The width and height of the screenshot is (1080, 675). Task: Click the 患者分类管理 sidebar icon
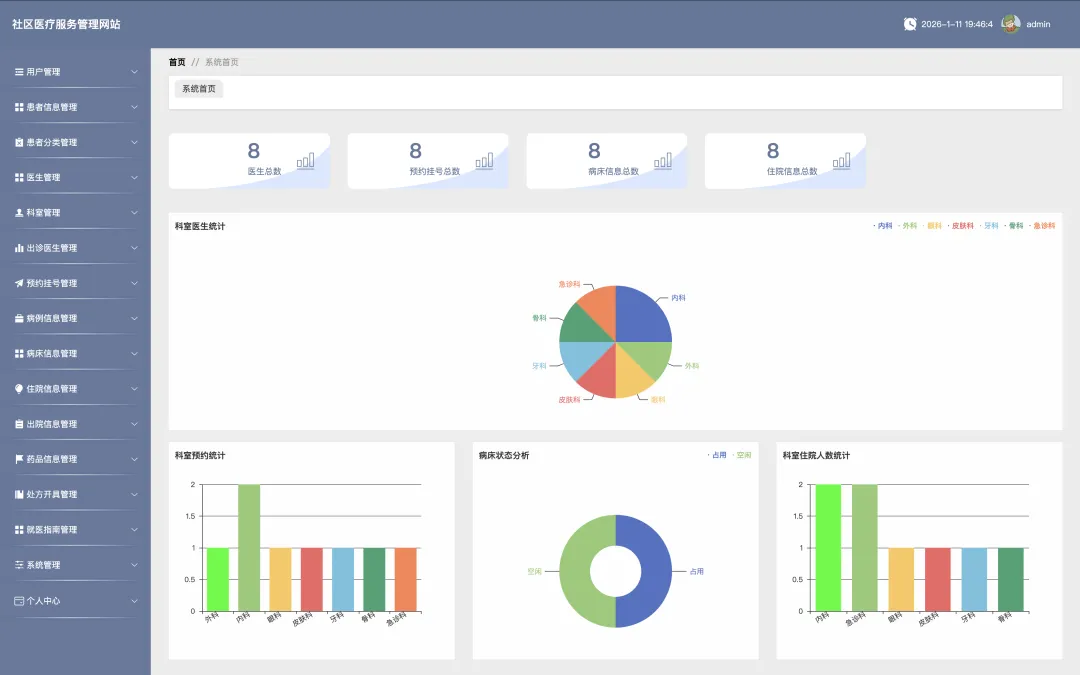pyautogui.click(x=19, y=142)
